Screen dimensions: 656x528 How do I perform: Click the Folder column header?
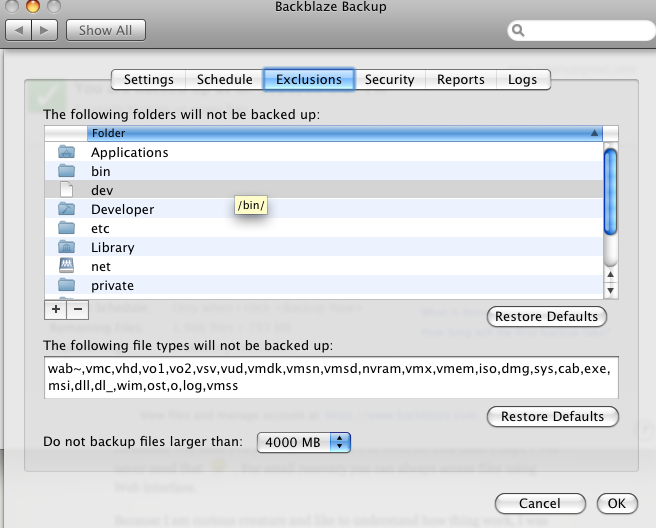coord(345,133)
